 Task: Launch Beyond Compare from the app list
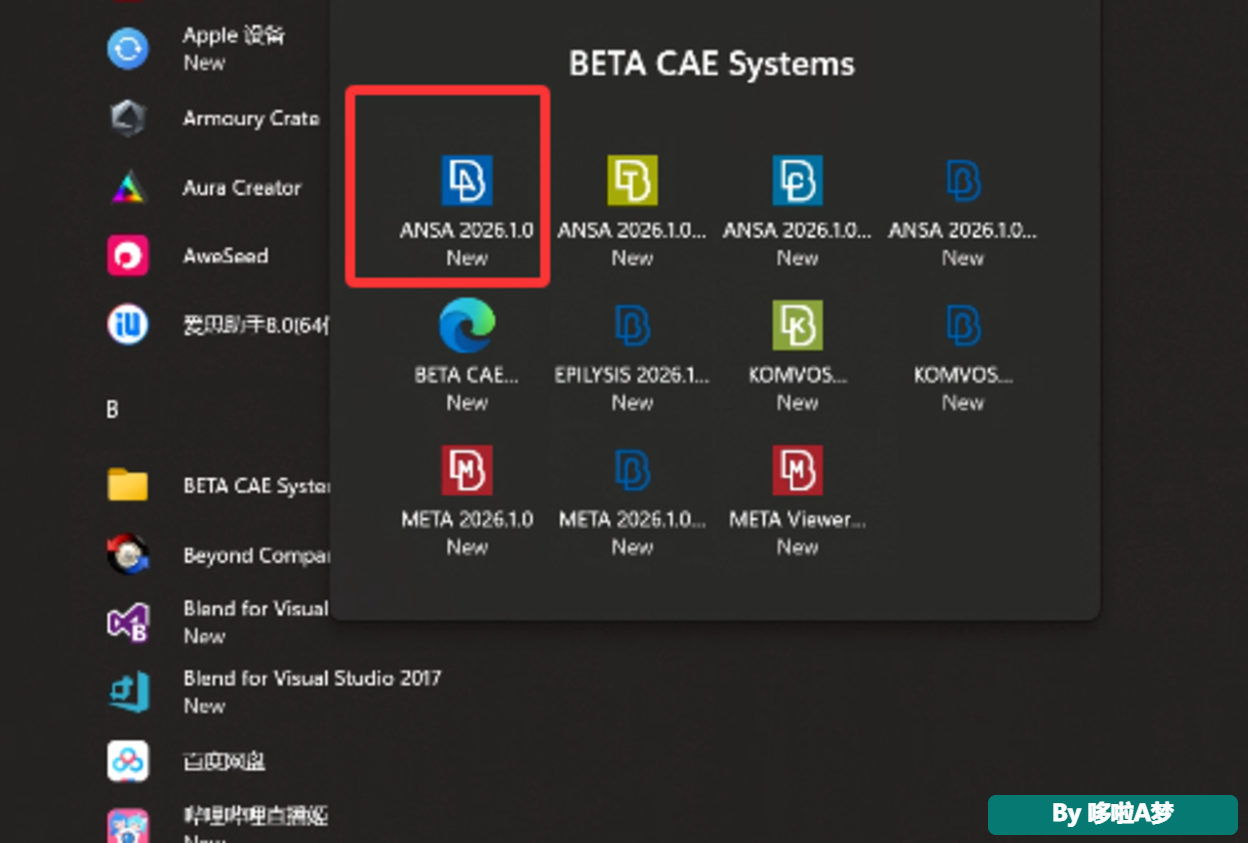coord(218,555)
